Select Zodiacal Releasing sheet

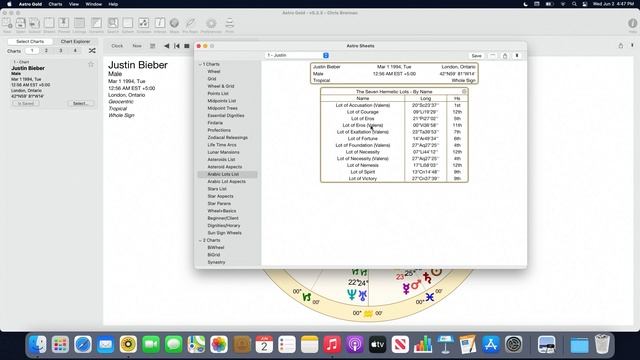click(227, 138)
